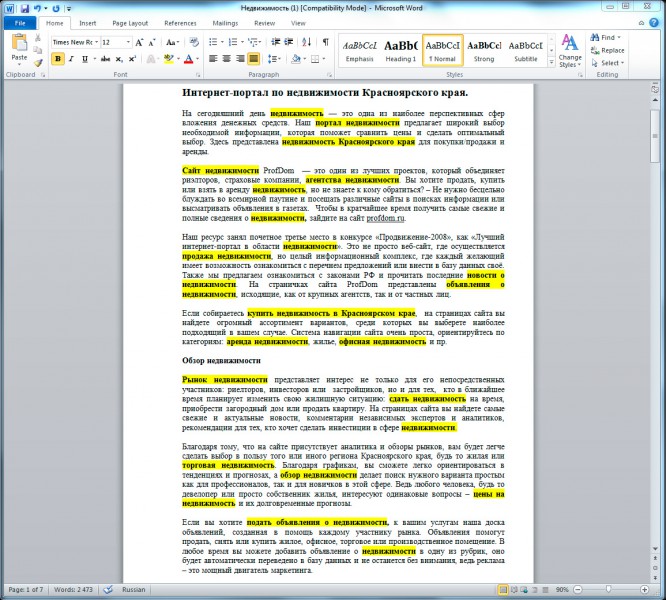Align text right
The image size is (666, 600).
pyautogui.click(x=240, y=59)
